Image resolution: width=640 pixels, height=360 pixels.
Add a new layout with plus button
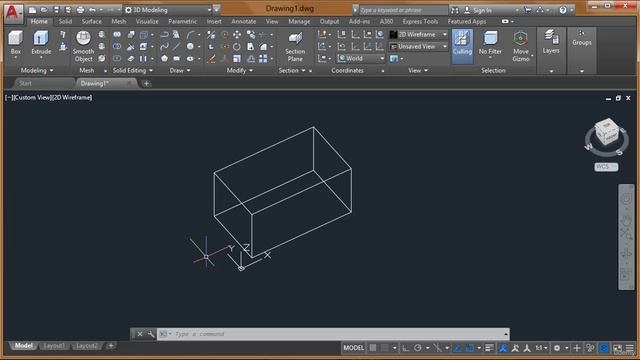[111, 346]
